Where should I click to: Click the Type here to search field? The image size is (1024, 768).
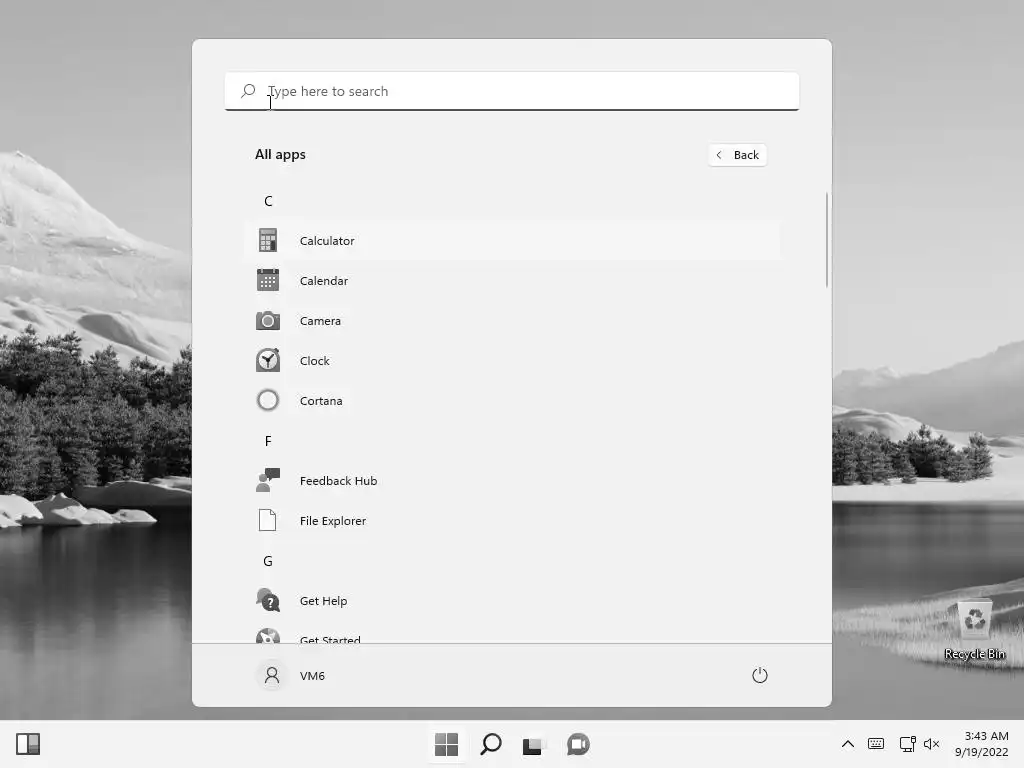coord(512,91)
